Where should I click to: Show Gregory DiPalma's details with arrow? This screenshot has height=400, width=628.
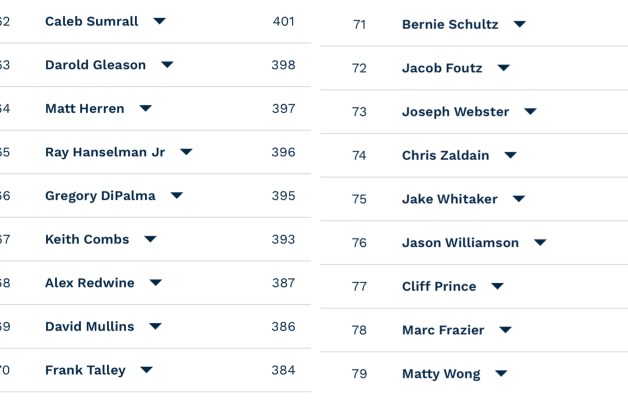click(x=177, y=196)
